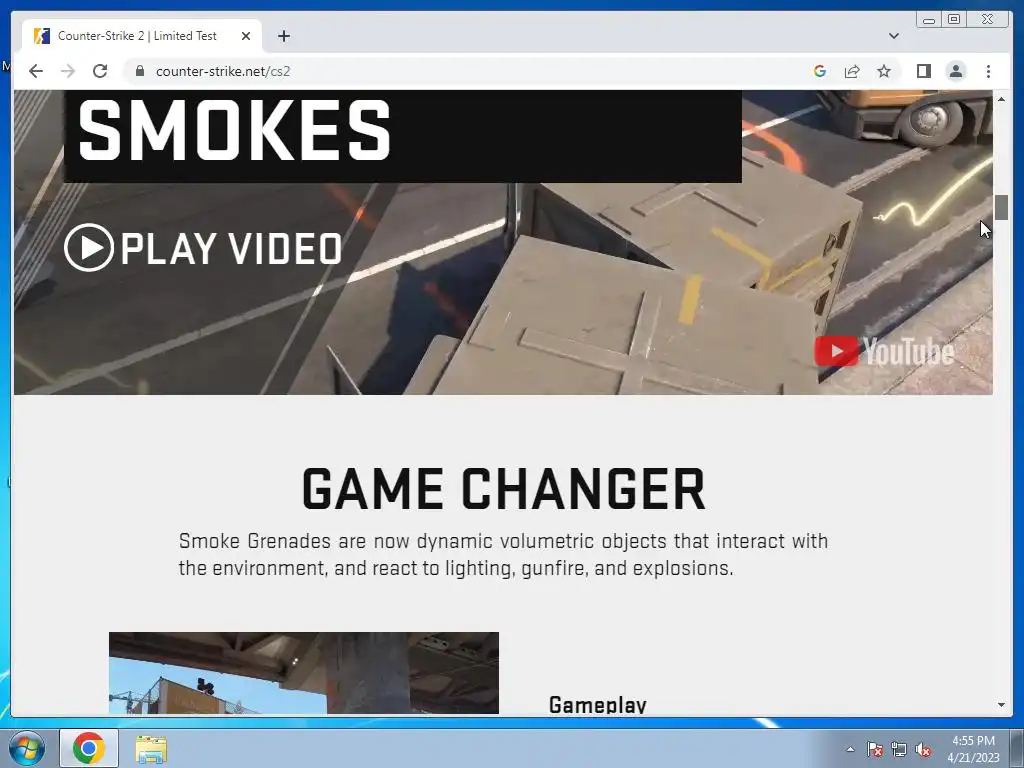Screen dimensions: 1024x768
Task: Open Chrome's three-dot menu
Action: pyautogui.click(x=988, y=71)
